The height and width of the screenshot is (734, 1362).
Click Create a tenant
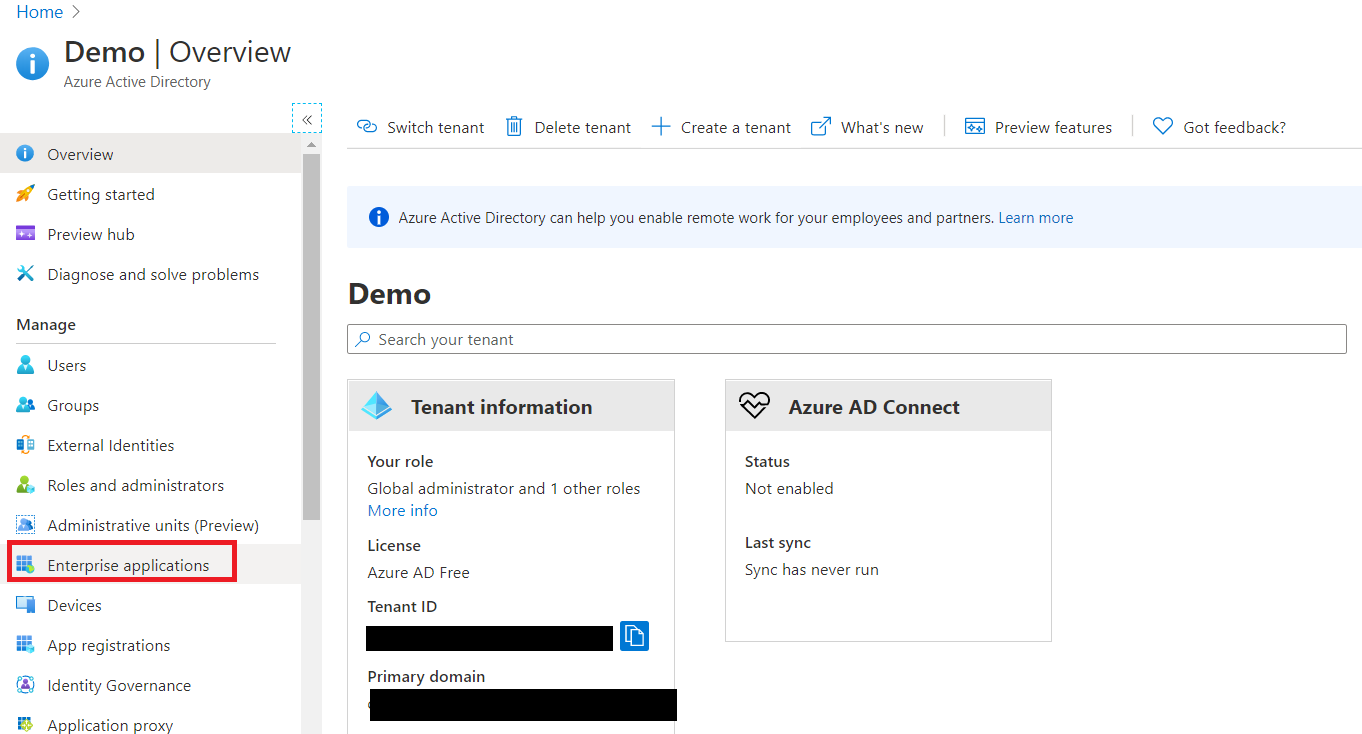pos(721,126)
